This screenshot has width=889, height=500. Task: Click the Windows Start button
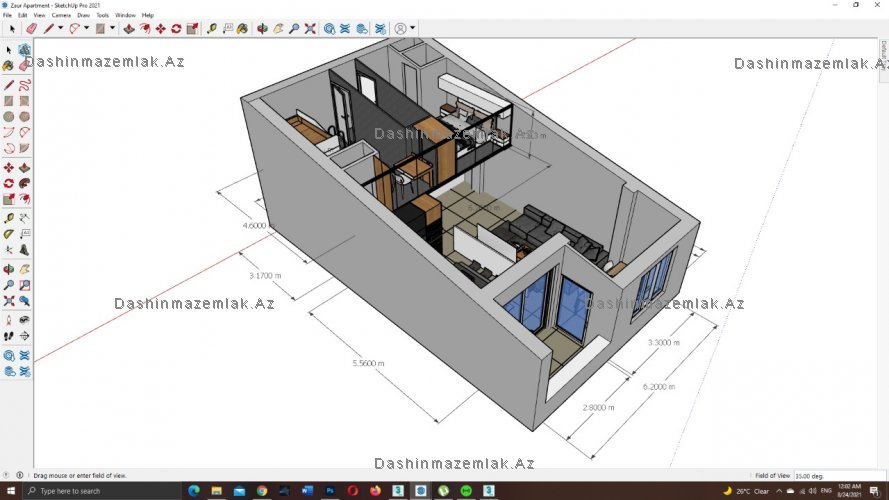8,491
